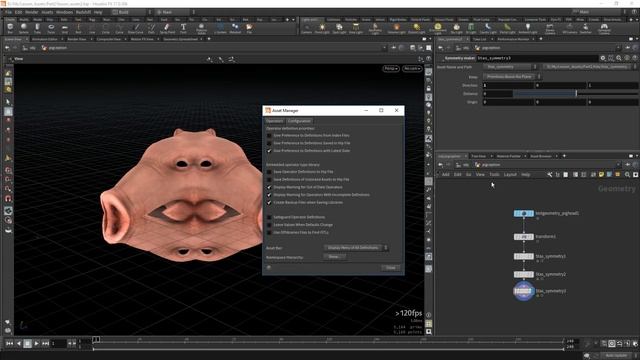Click the ttao_symmetry2 node
This screenshot has width=640, height=360.
(x=524, y=274)
